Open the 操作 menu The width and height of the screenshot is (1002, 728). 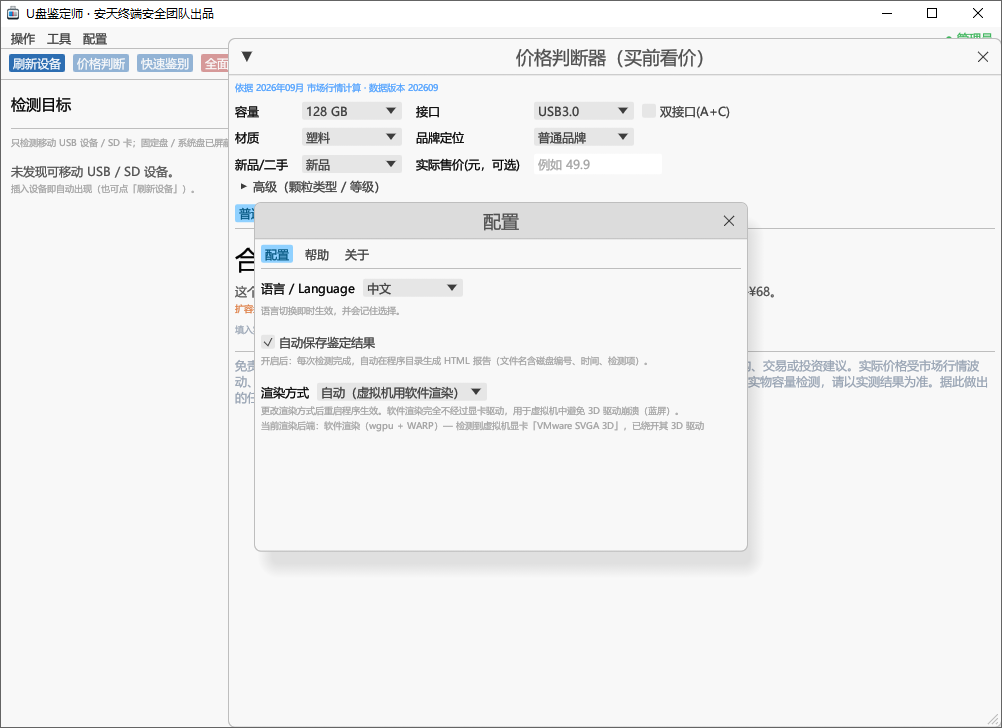pyautogui.click(x=23, y=39)
